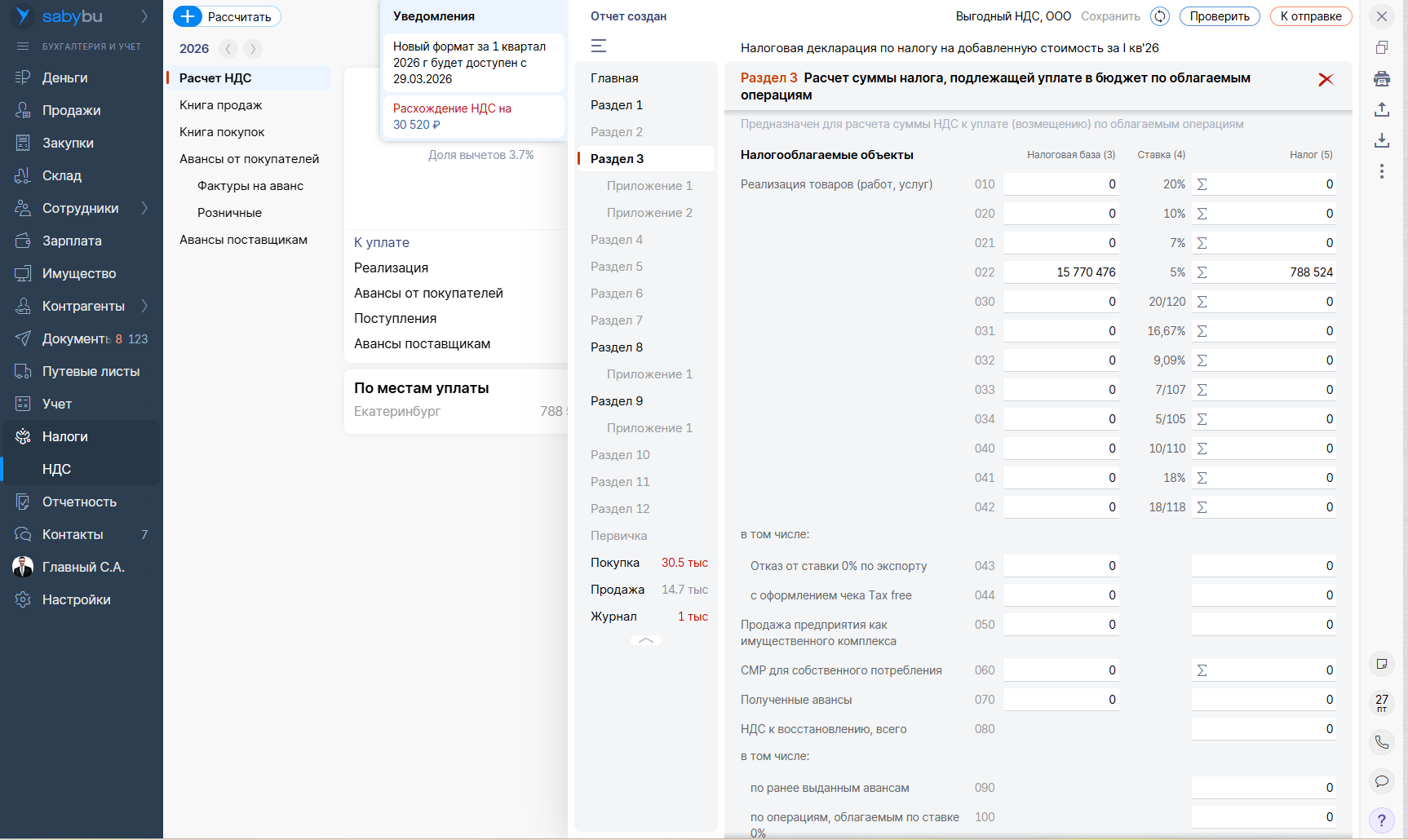Open the sticky notes icon
The height and width of the screenshot is (840, 1408).
pos(1381,664)
